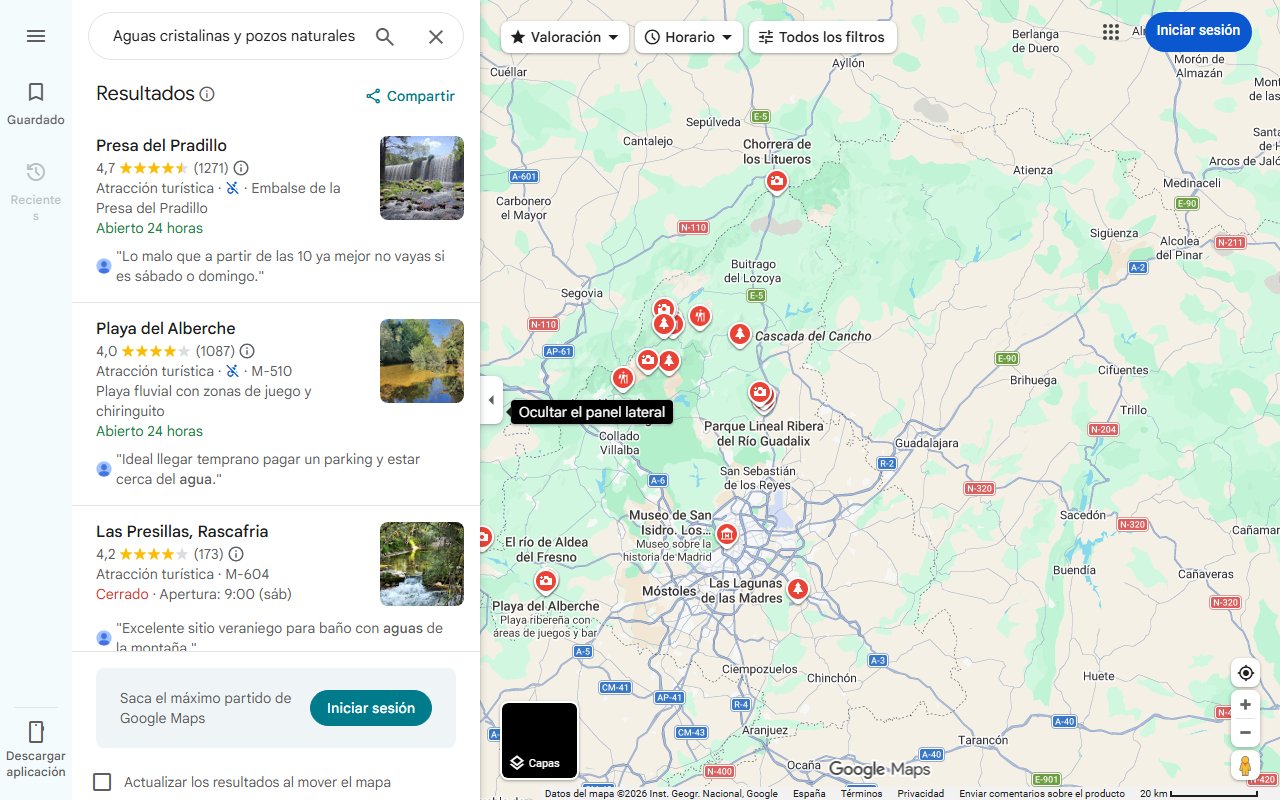Click the info icon next to Resultados
The image size is (1280, 800).
[x=207, y=93]
